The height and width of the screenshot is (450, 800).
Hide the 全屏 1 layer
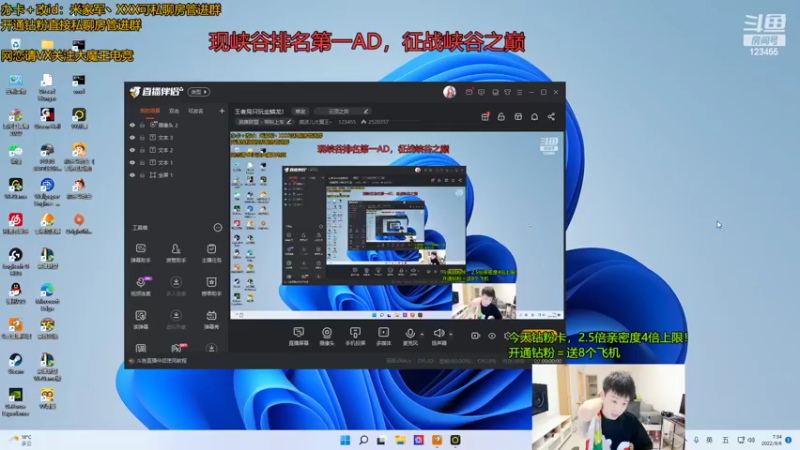pos(132,175)
